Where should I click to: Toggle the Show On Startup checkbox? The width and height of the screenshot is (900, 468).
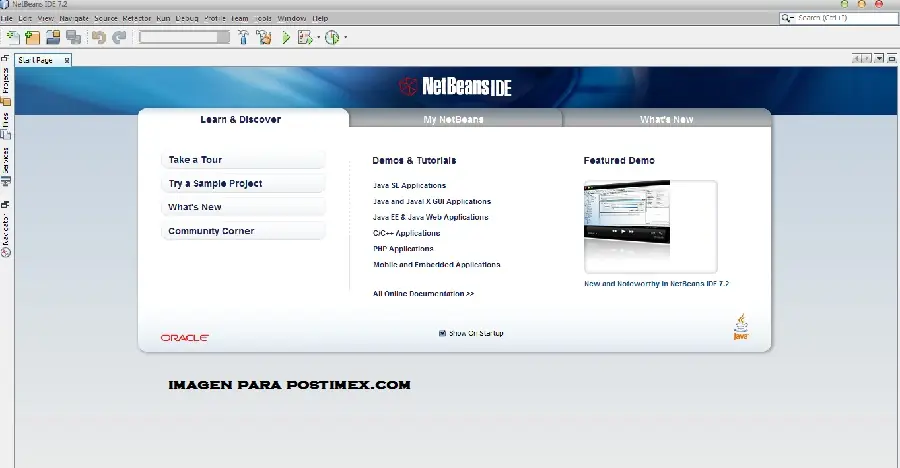442,333
